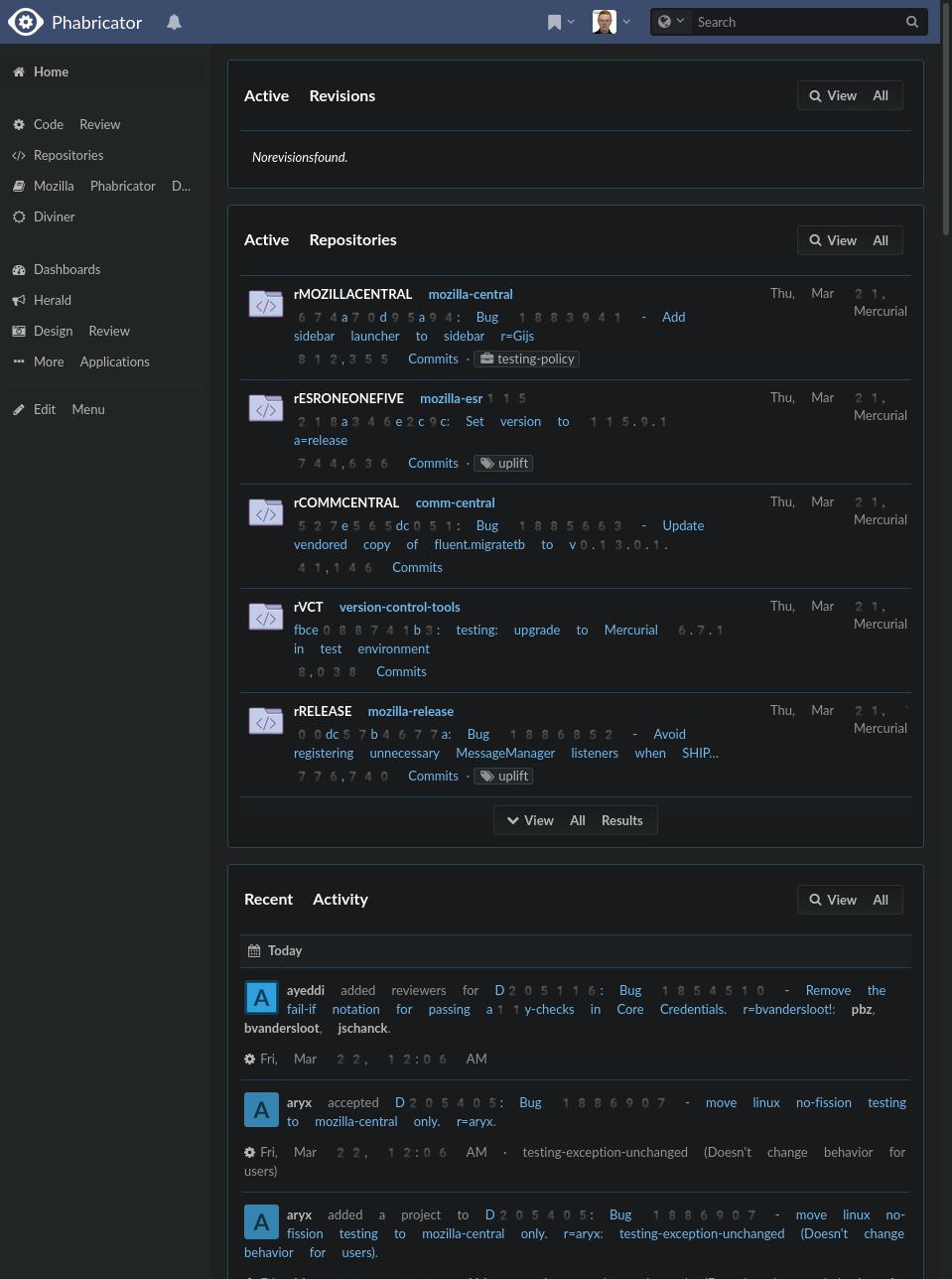Screen dimensions: 952x1279
Task: Open 744,636 Commits for mozilla-esr115
Action: pyautogui.click(x=378, y=463)
